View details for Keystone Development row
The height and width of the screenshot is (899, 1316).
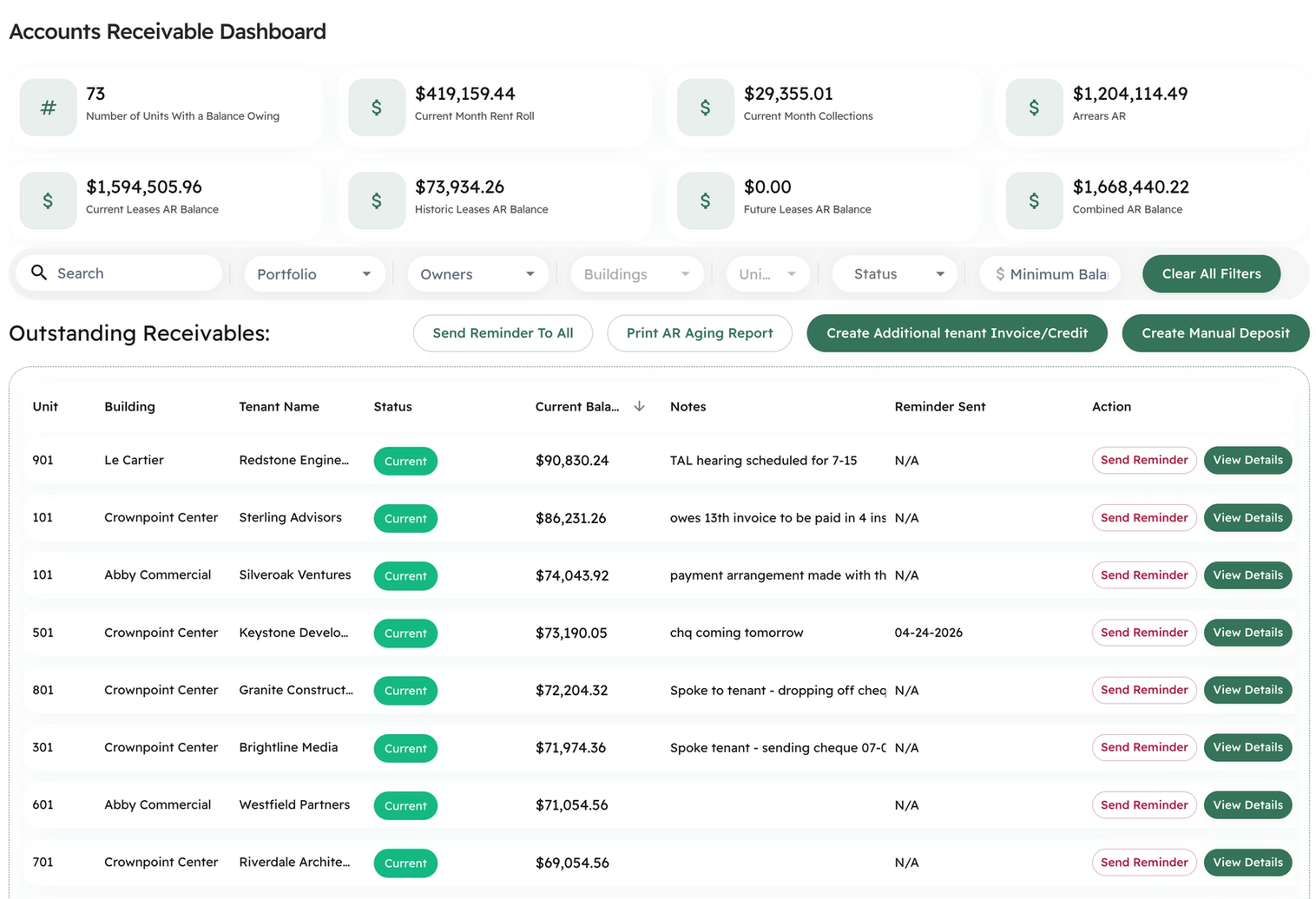(1247, 633)
